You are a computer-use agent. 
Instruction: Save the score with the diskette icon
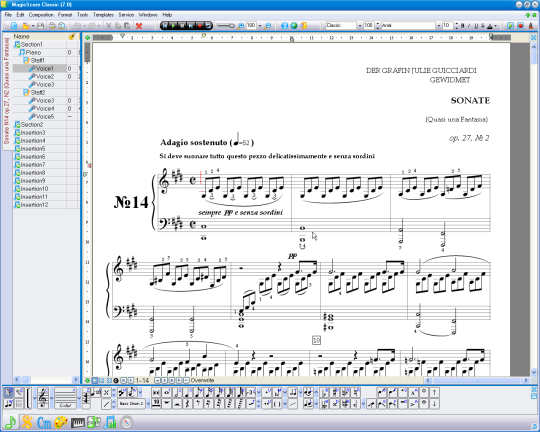pos(40,25)
